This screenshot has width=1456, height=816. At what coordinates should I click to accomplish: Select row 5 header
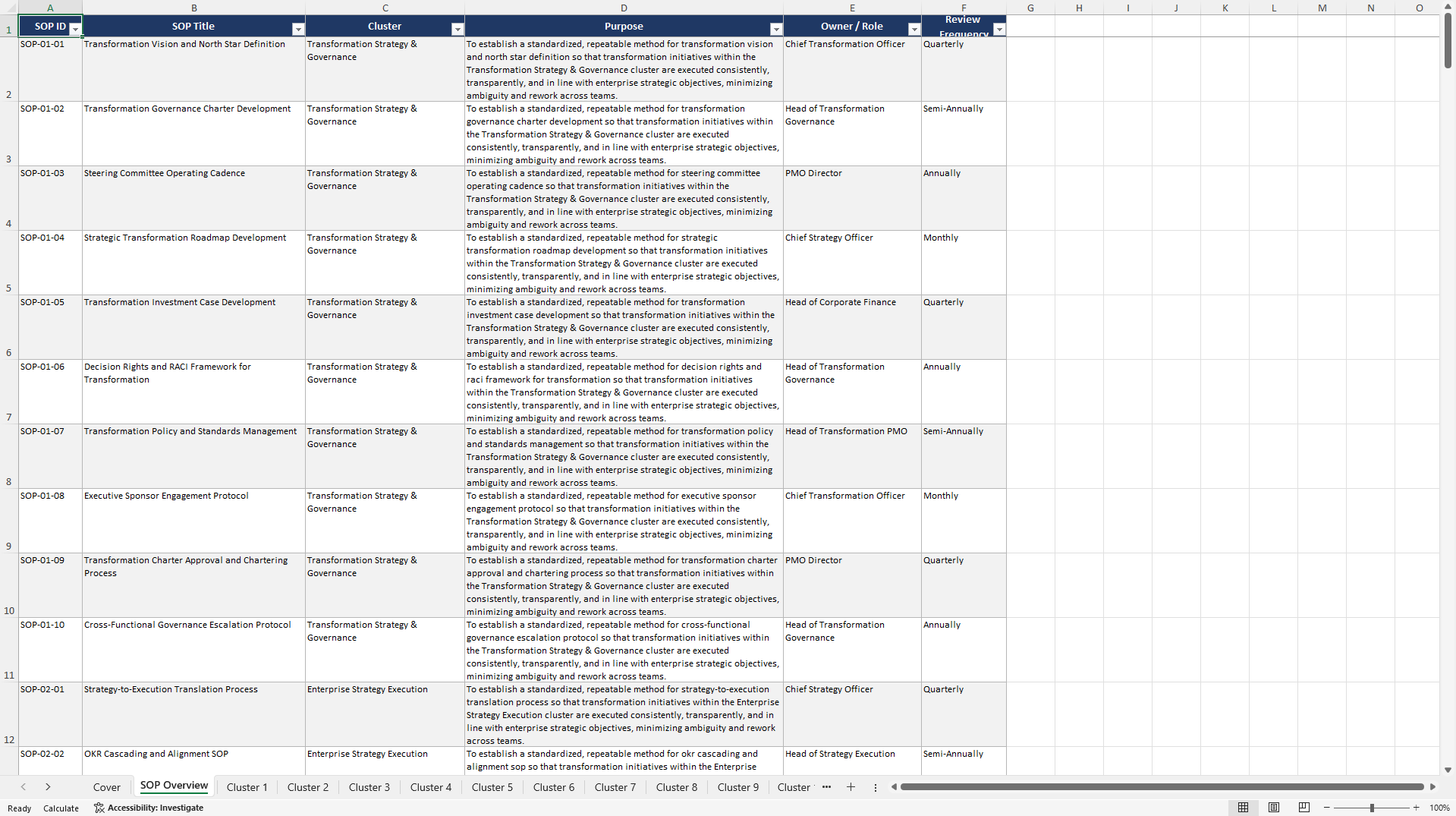pyautogui.click(x=9, y=263)
